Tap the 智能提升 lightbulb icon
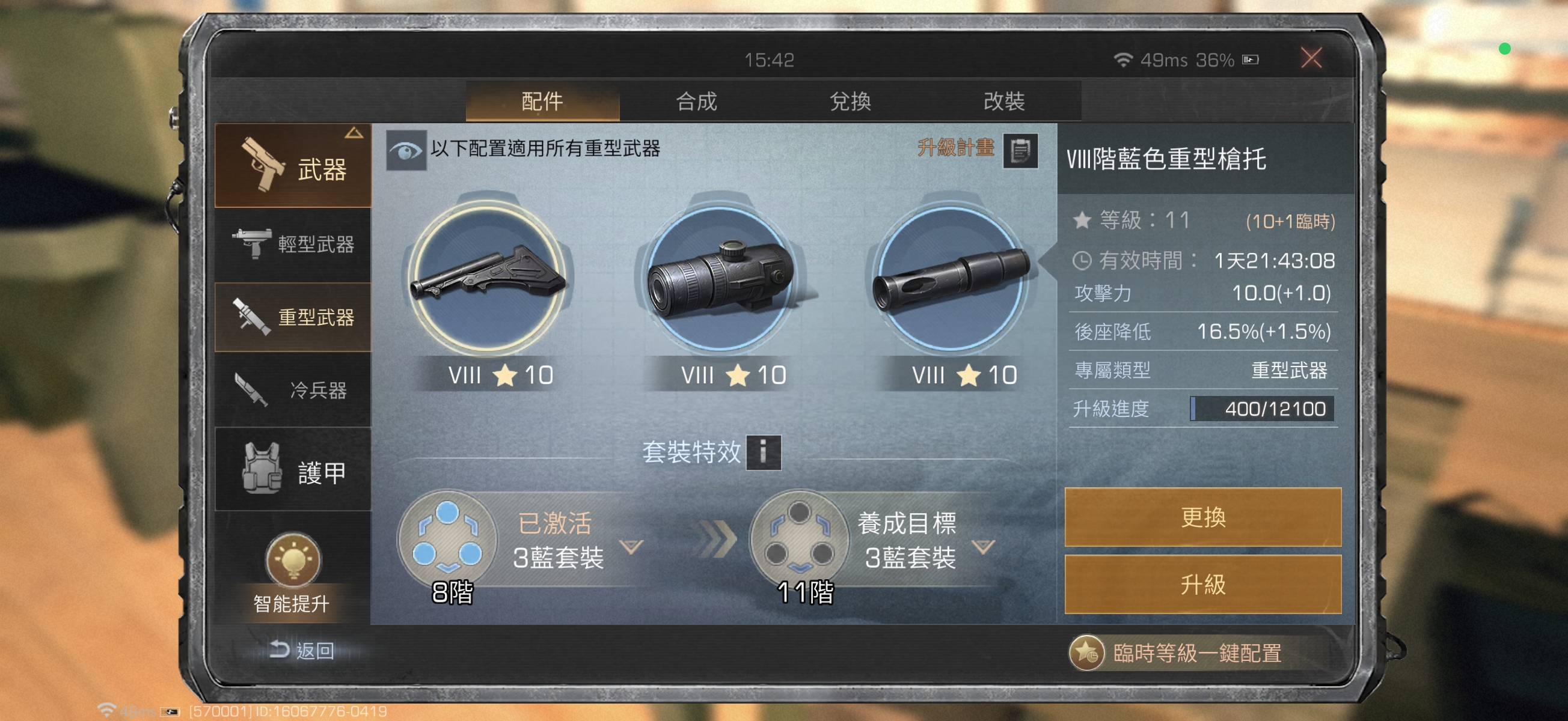This screenshot has height=721, width=1568. point(293,558)
